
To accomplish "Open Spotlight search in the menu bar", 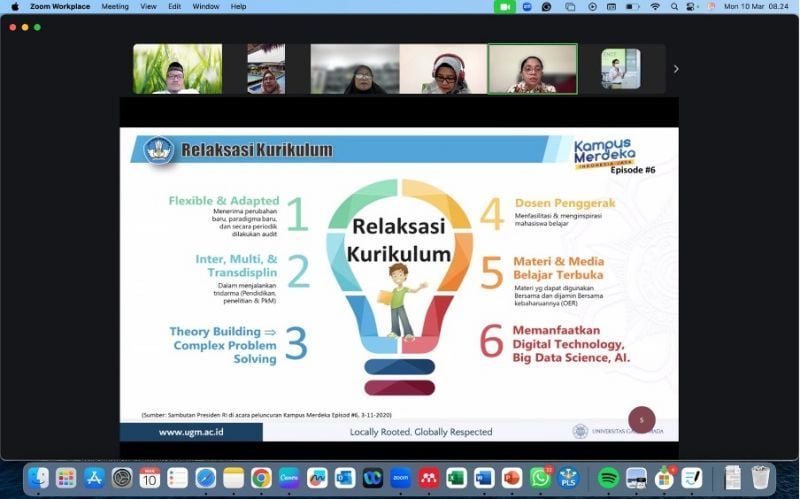I will [675, 6].
